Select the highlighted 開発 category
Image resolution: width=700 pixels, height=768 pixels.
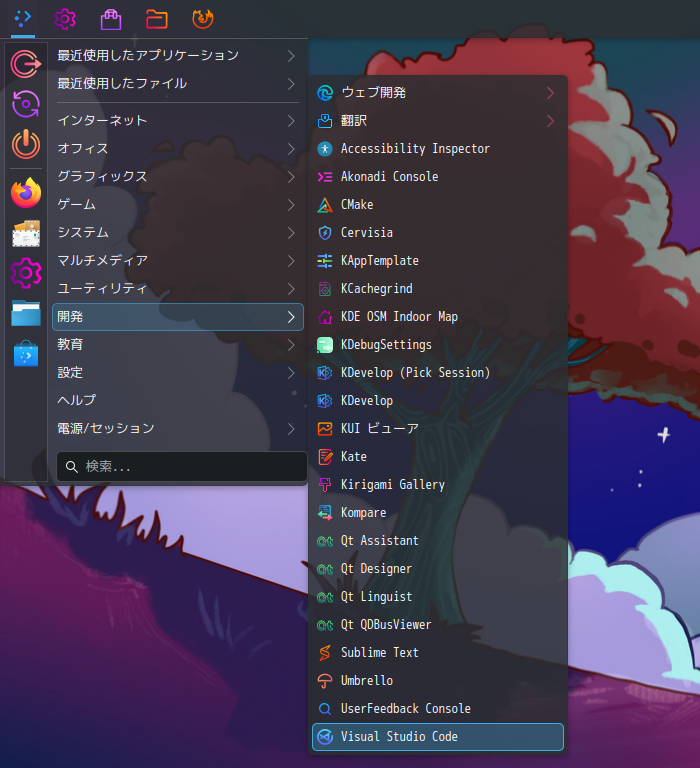(x=178, y=317)
